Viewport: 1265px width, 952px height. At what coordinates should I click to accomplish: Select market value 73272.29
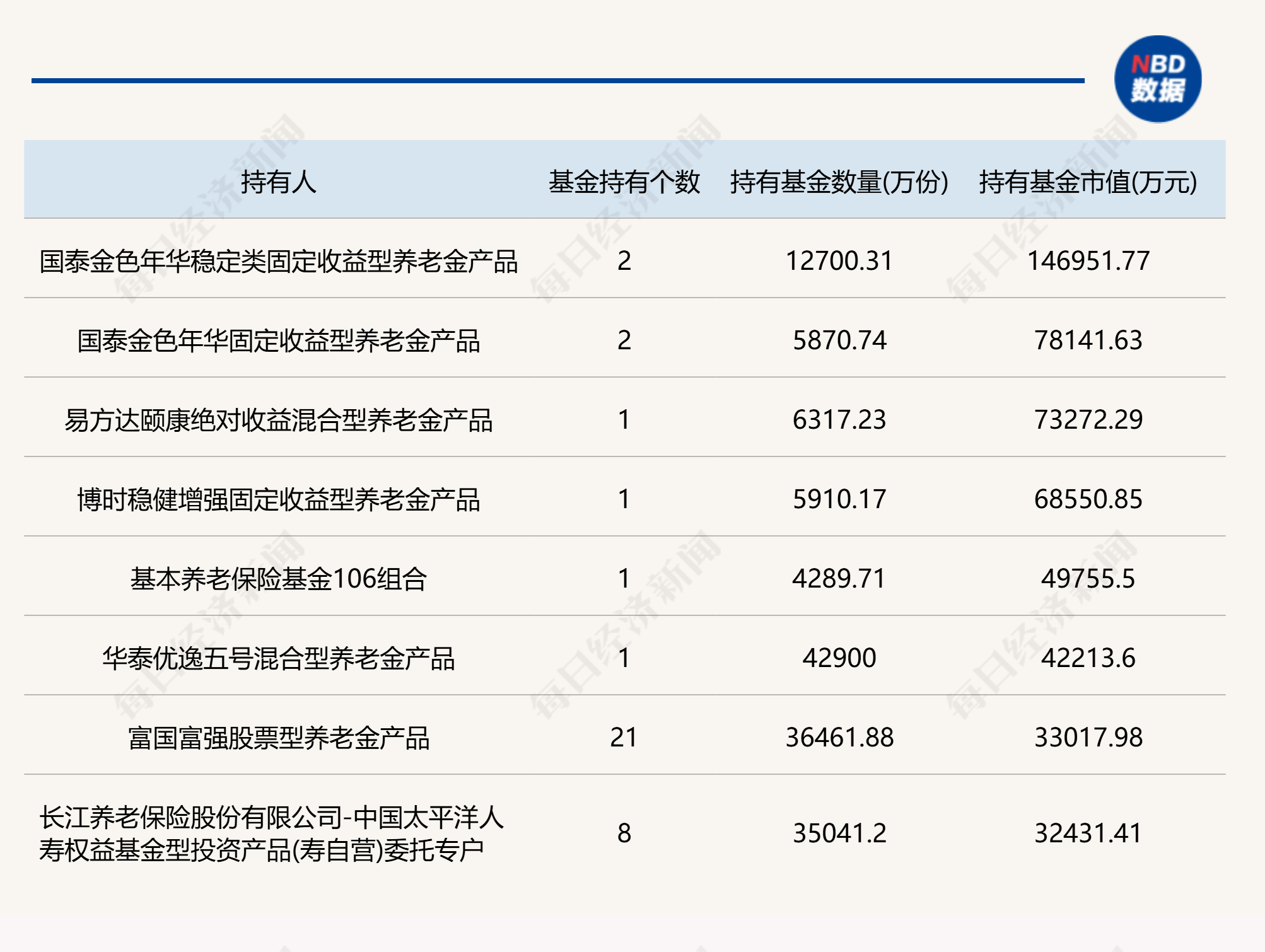click(1088, 420)
